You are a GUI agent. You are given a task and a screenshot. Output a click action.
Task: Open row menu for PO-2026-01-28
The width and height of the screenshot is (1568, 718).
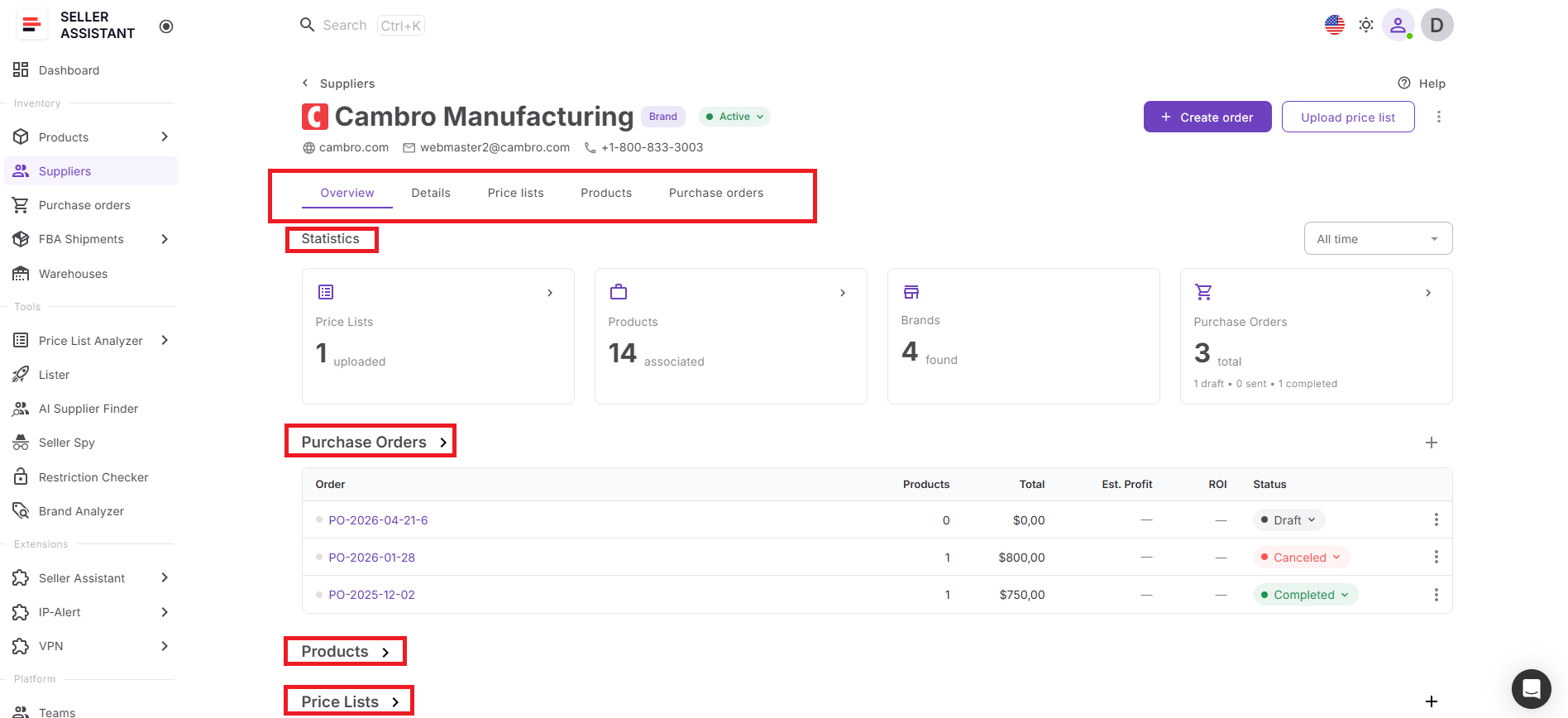coord(1437,557)
